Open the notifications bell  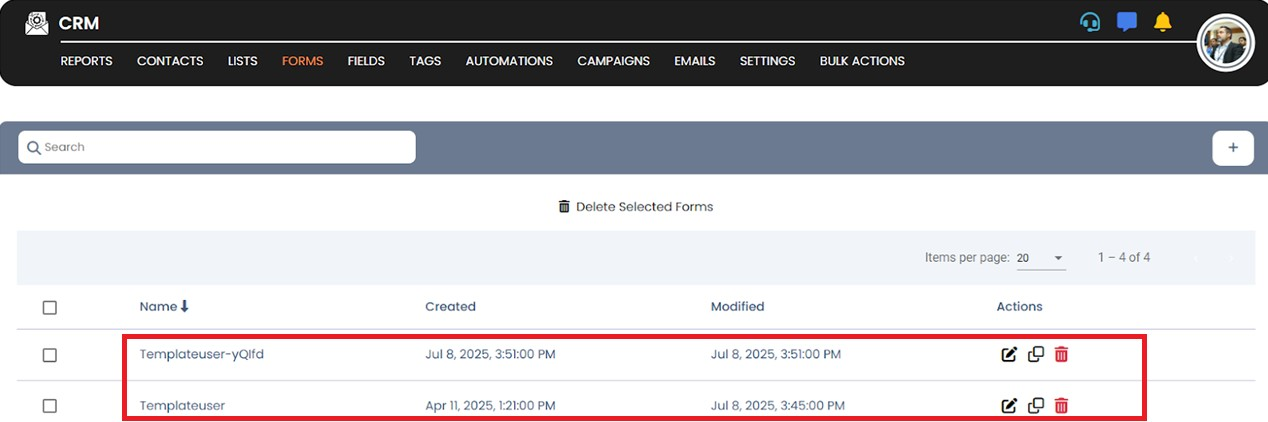coord(1162,22)
